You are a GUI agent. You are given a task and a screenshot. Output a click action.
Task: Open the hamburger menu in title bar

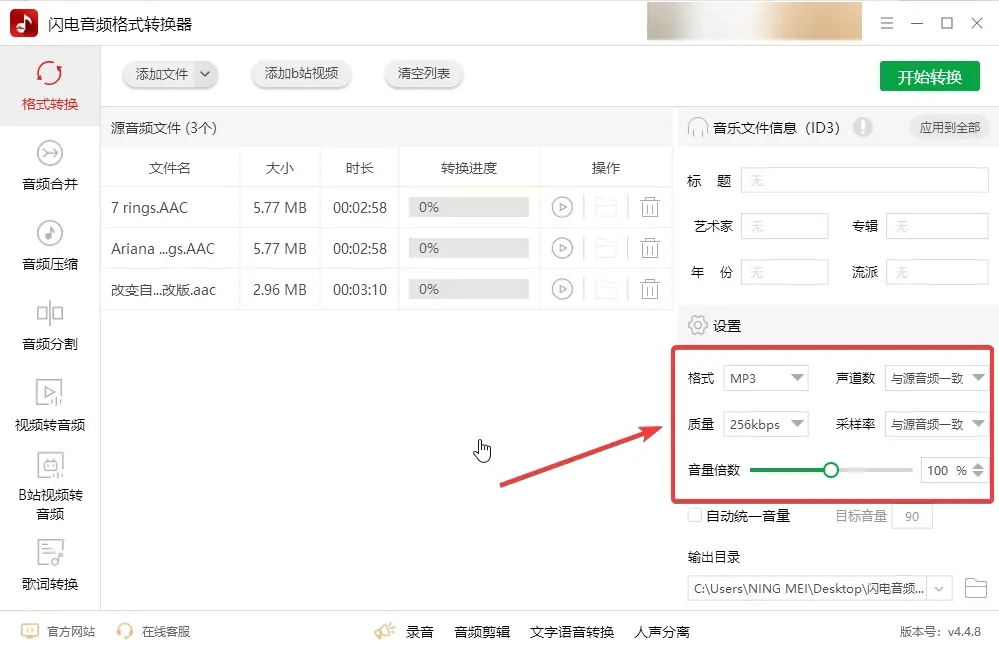(x=886, y=24)
